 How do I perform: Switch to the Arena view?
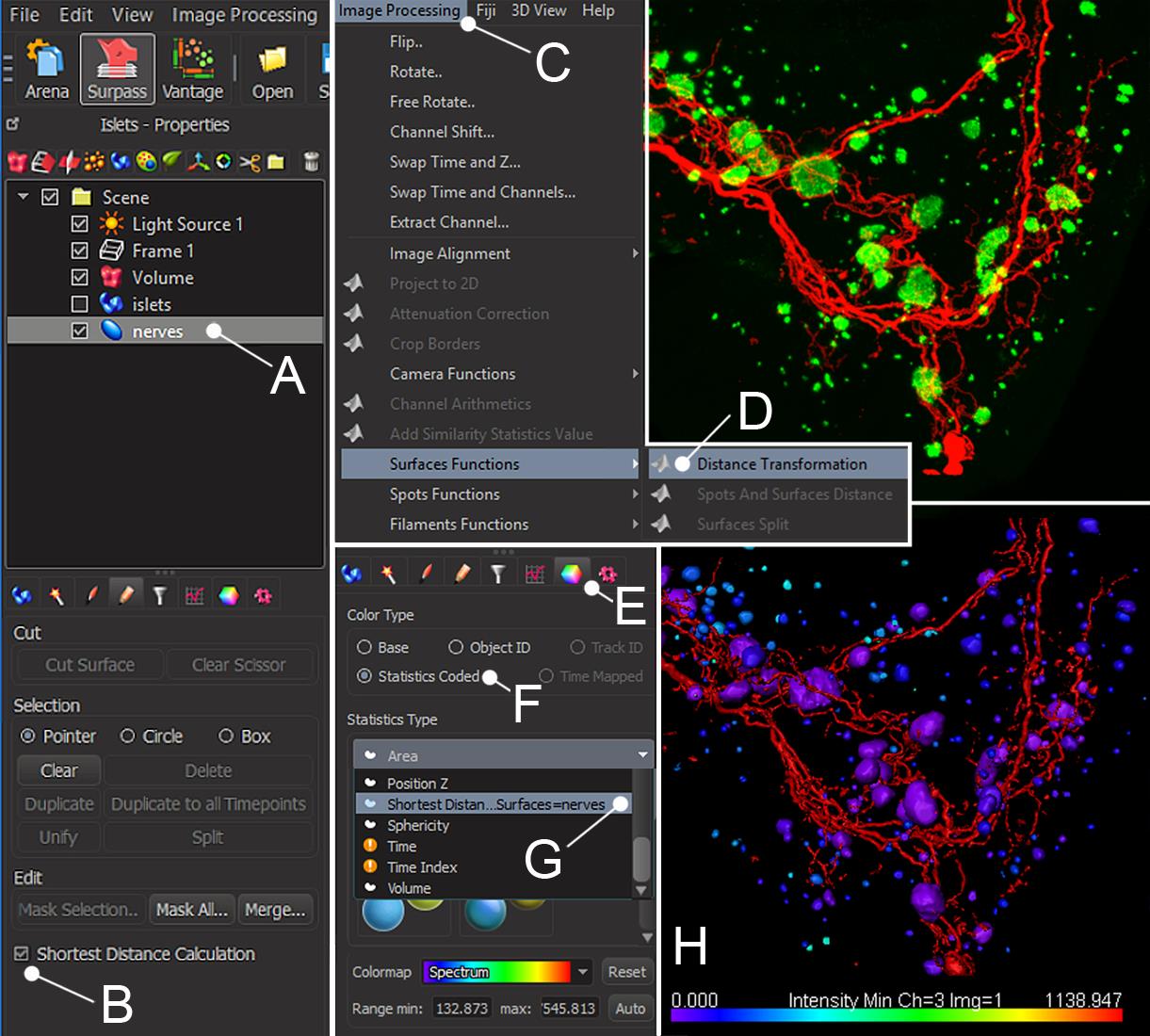[x=46, y=69]
